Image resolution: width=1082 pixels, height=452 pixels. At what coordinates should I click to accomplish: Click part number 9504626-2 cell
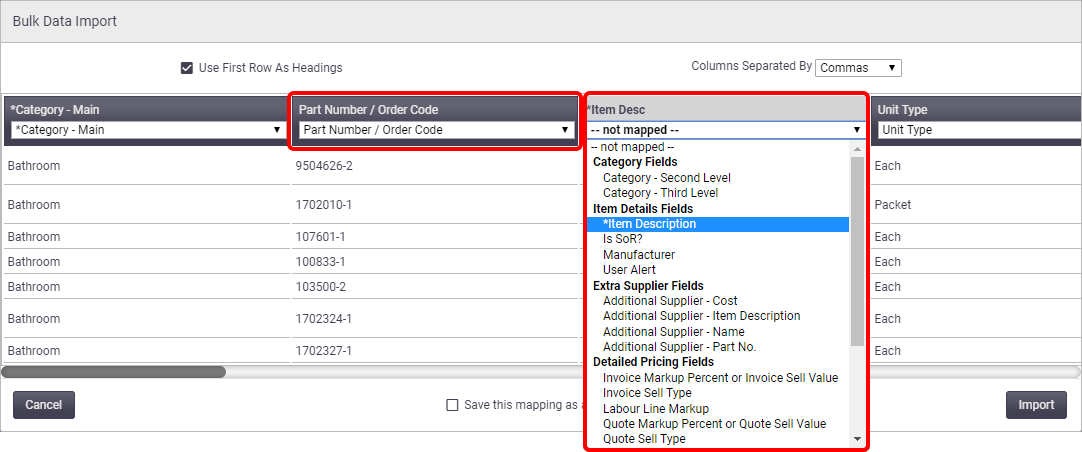pos(433,166)
